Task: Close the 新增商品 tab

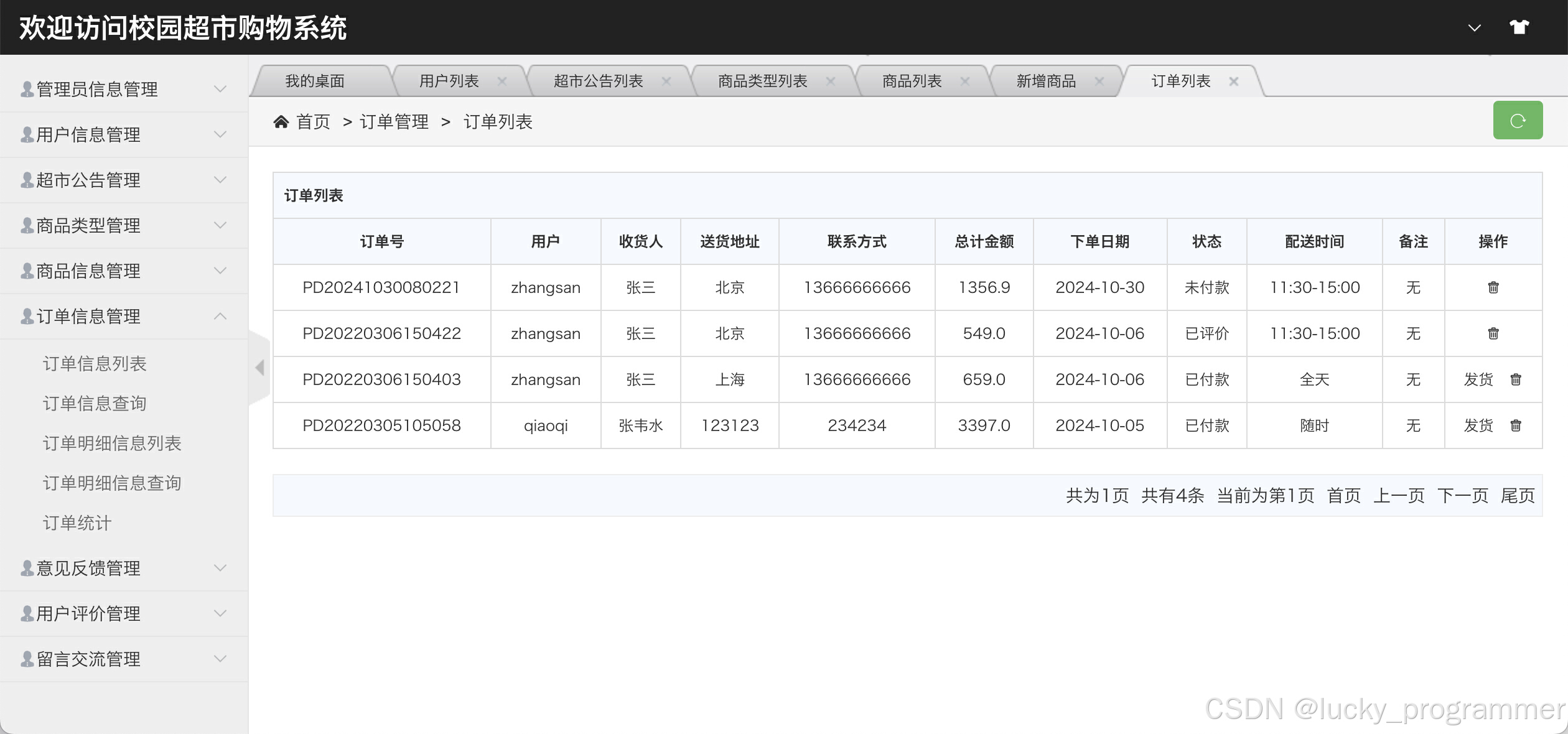Action: point(1099,81)
